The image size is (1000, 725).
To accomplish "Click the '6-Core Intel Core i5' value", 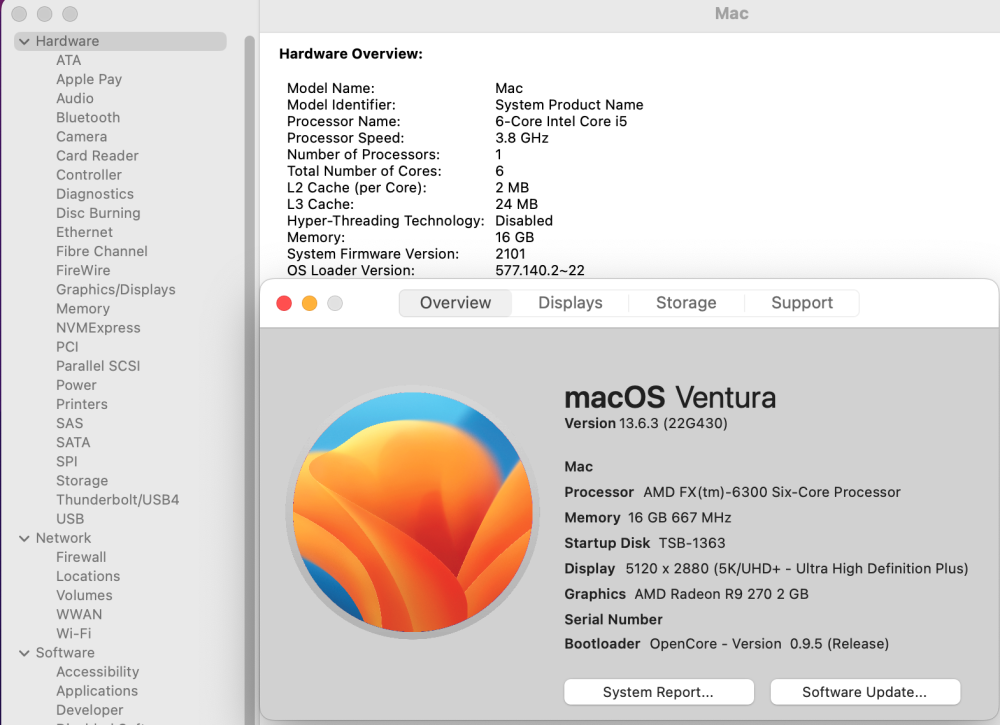I will pos(561,122).
